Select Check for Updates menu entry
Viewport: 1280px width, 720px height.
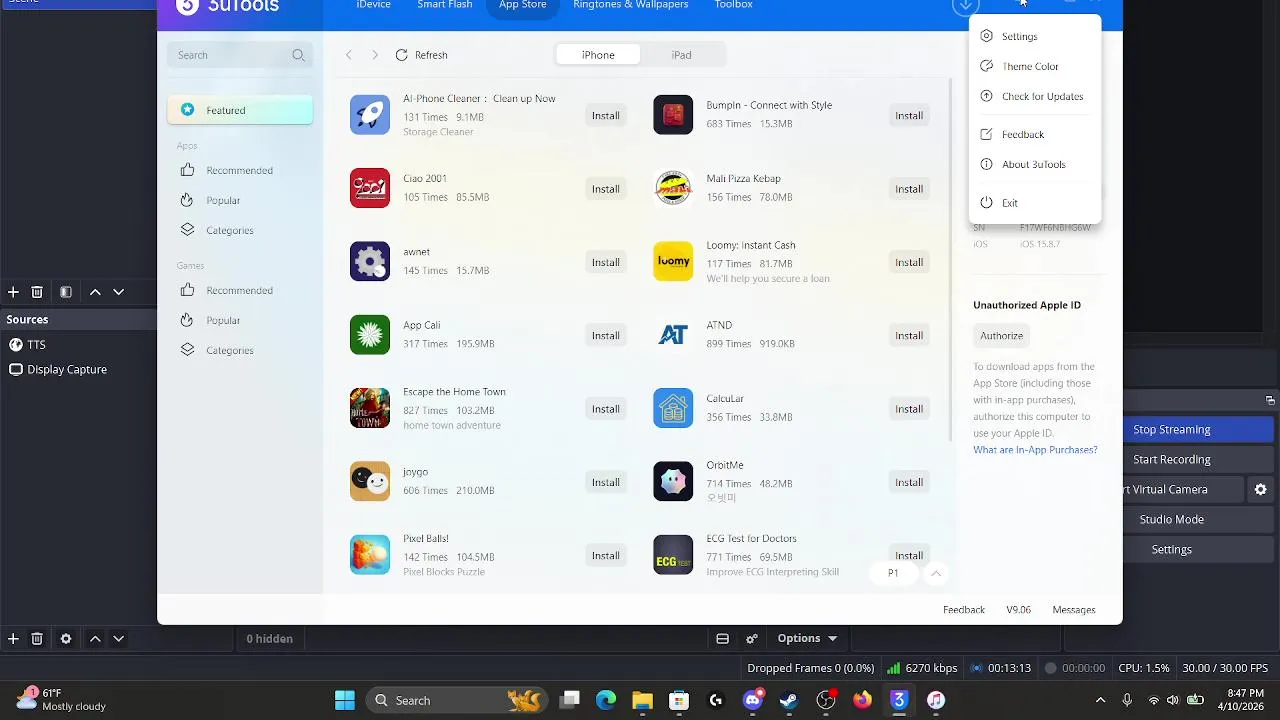click(1035, 96)
